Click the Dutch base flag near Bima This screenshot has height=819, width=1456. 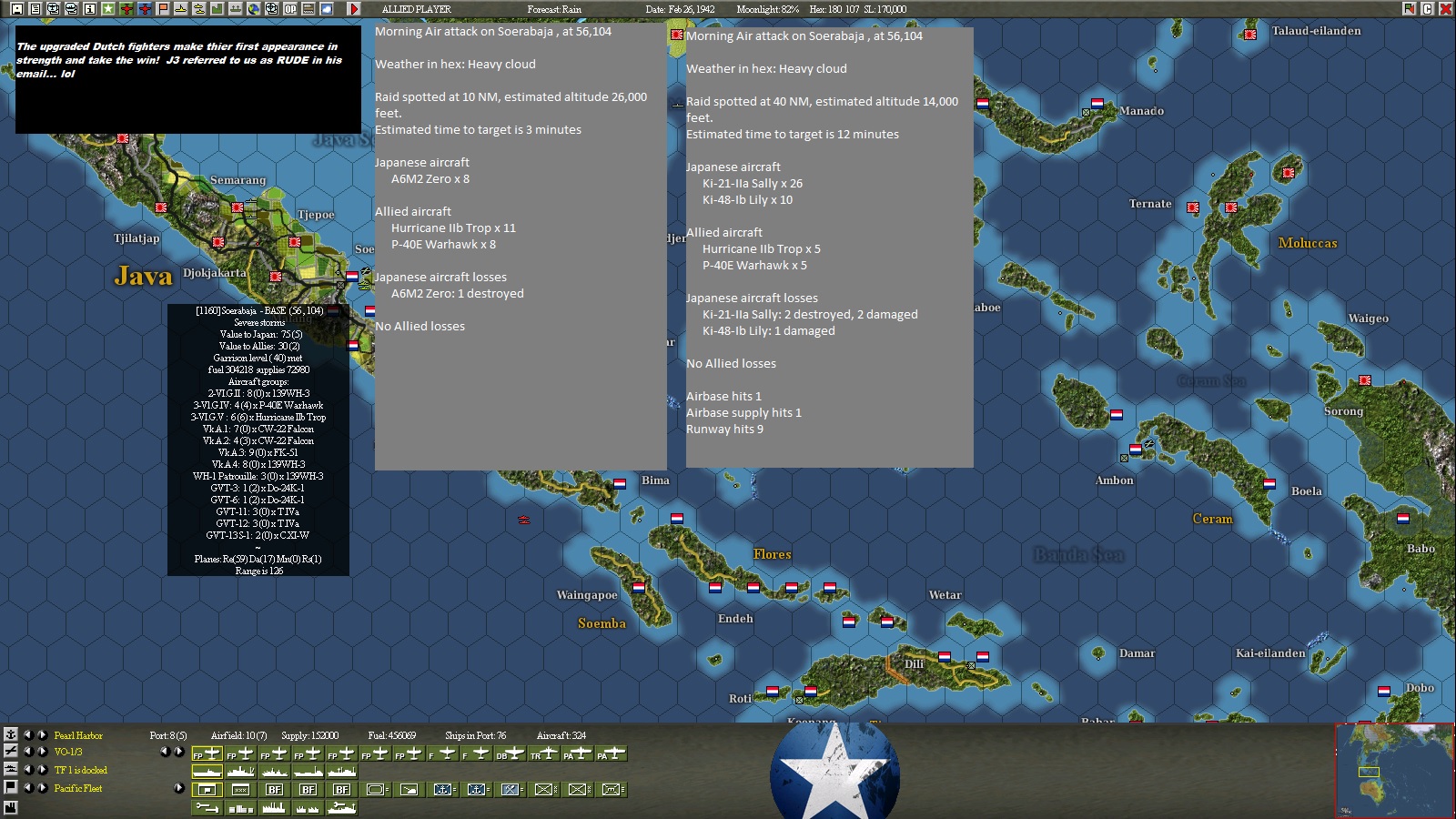(620, 484)
